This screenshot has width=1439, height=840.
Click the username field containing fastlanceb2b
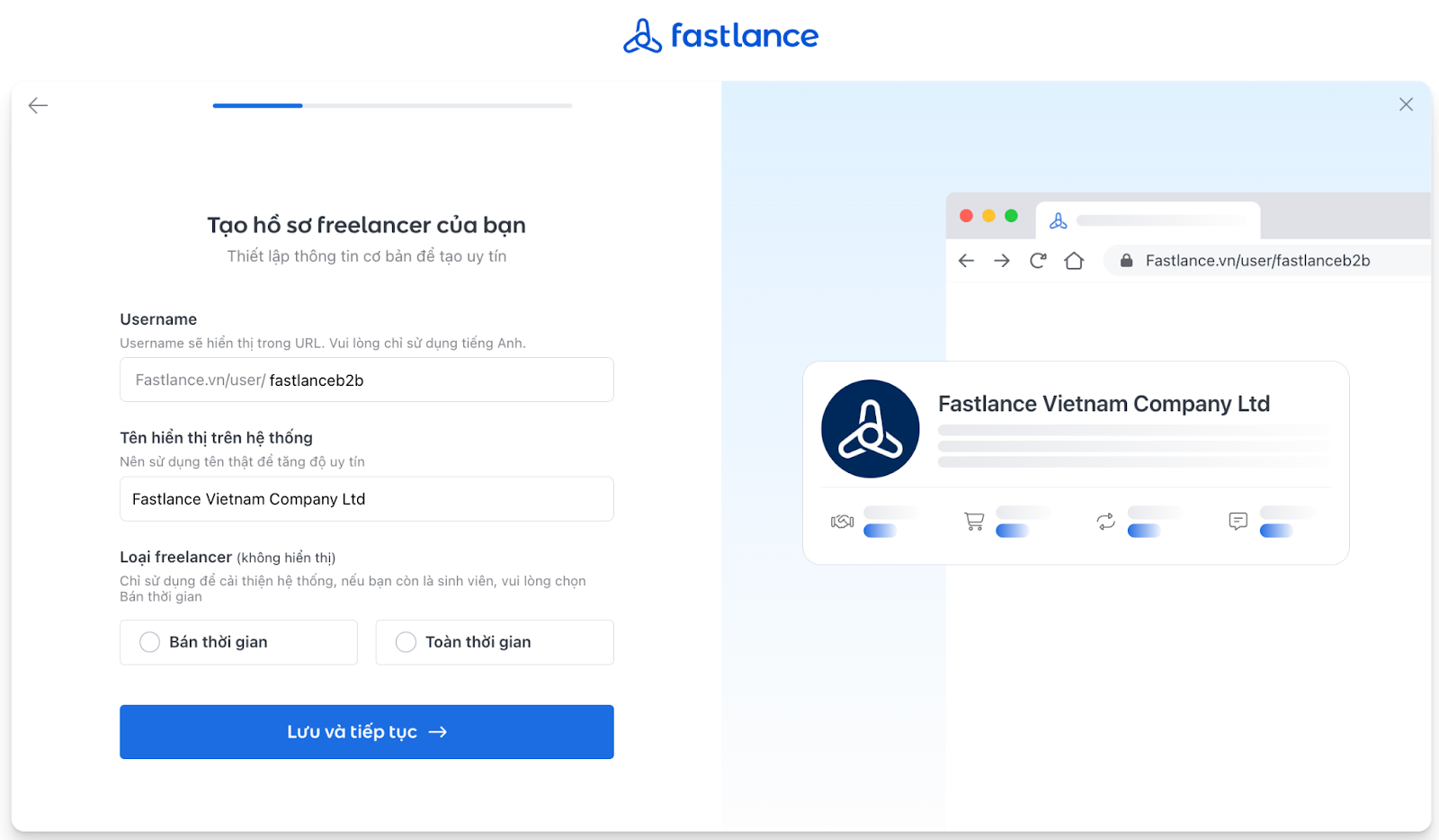click(366, 380)
